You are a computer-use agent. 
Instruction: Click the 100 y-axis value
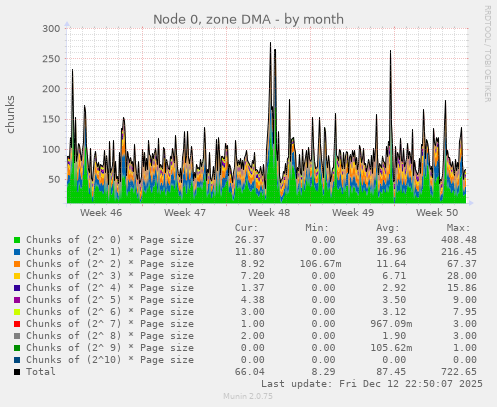tap(51, 149)
